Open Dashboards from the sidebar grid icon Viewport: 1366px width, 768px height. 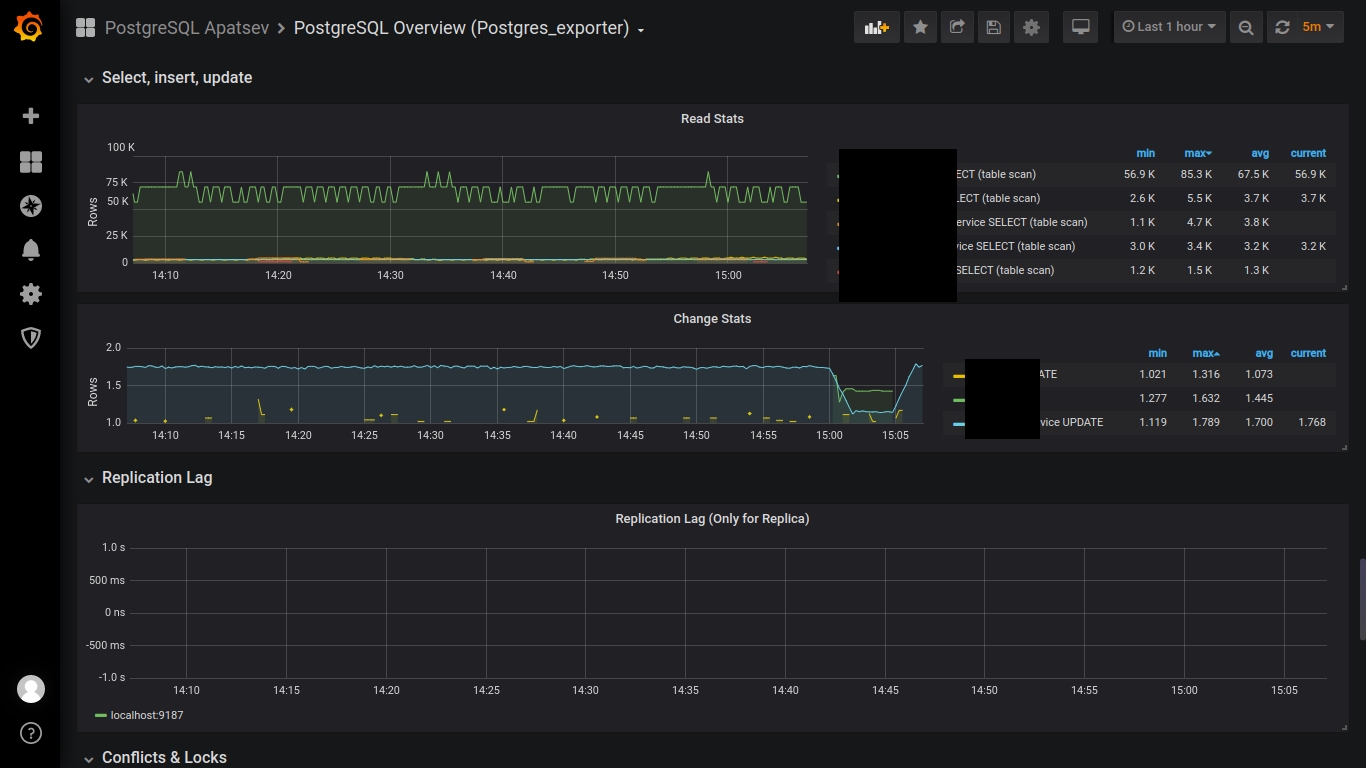tap(31, 162)
